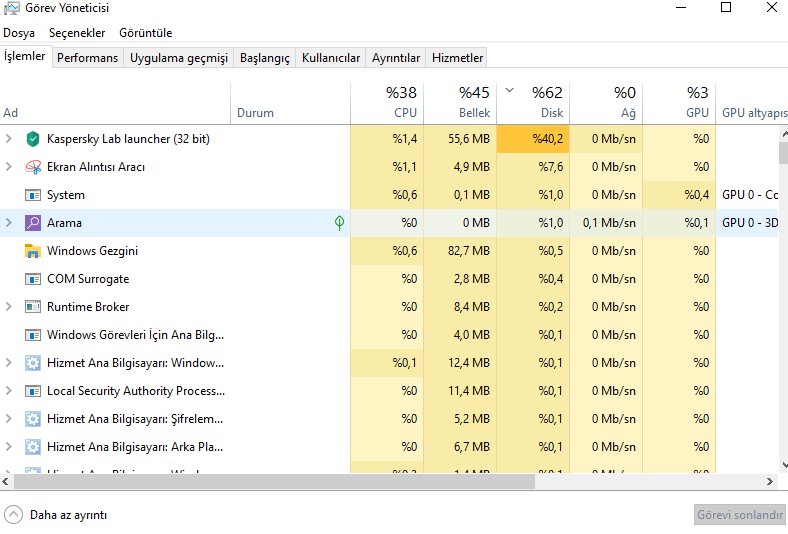The height and width of the screenshot is (534, 788).
Task: Switch to the Ayrıntılar tab
Action: [396, 58]
